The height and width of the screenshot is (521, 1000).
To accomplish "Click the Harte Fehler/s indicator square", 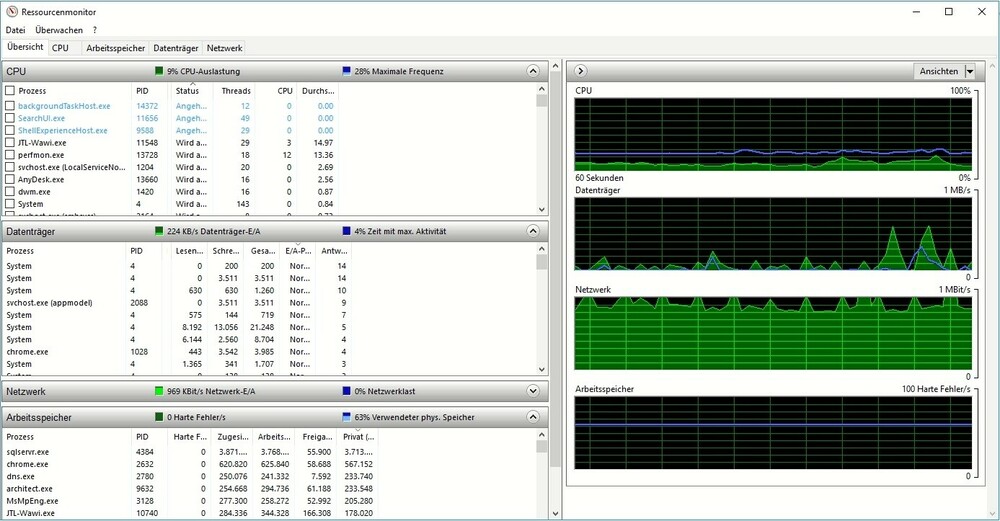I will pos(159,417).
